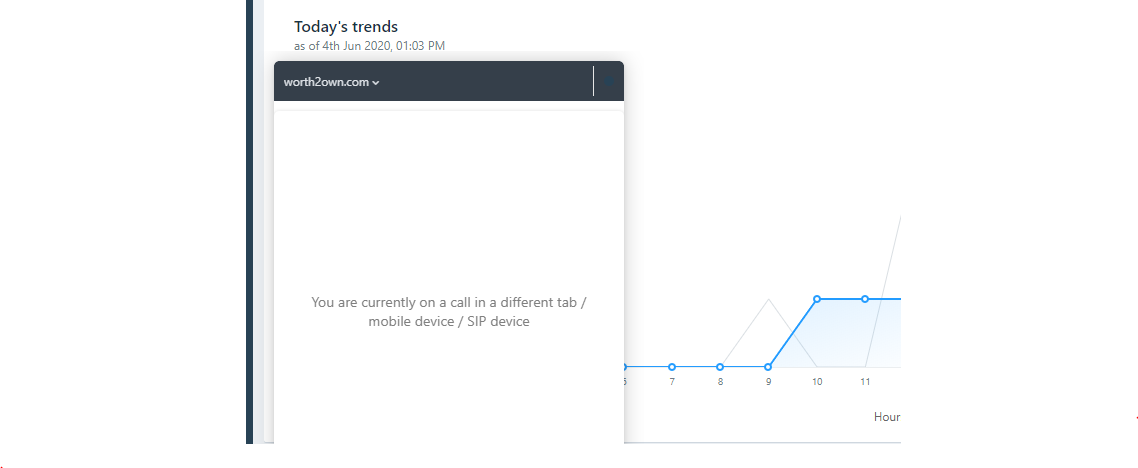This screenshot has width=1138, height=468.
Task: Click the x-axis label 10
Action: pyautogui.click(x=817, y=382)
